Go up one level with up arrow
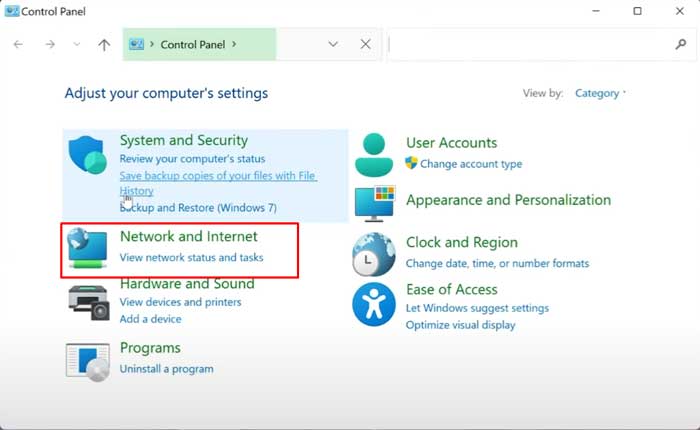 click(105, 45)
